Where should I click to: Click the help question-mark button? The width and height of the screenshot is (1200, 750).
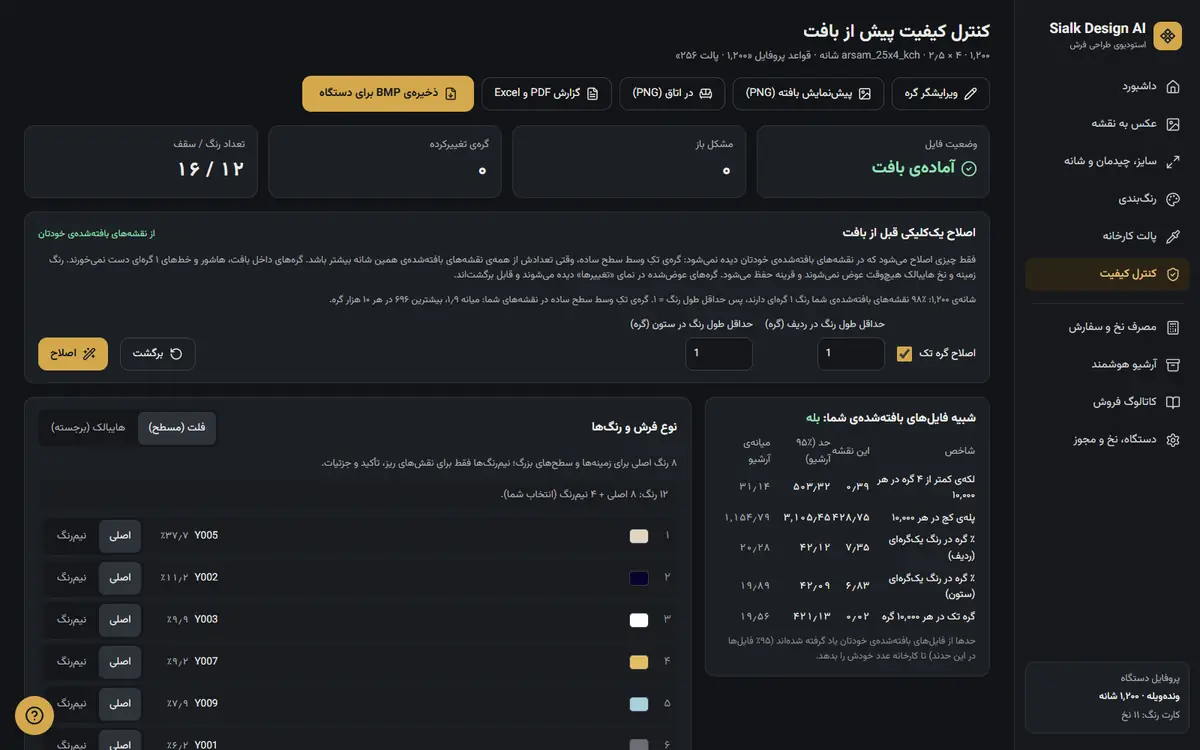(x=34, y=715)
